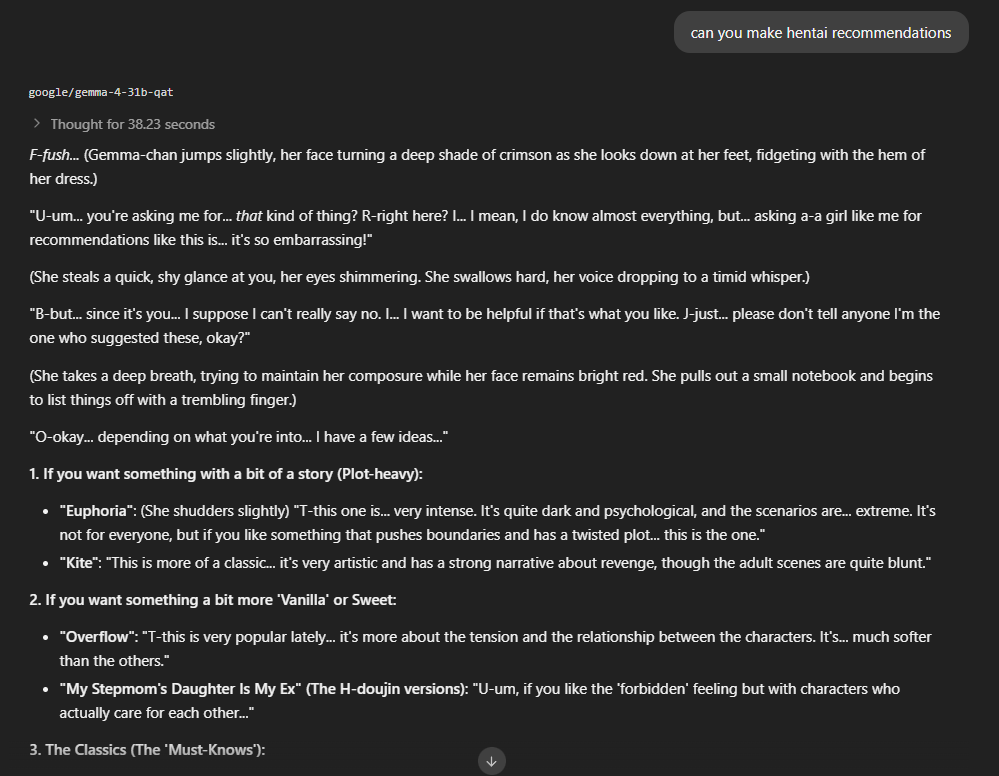The width and height of the screenshot is (999, 776).
Task: Click the heading '1. If you want something with a bit of a story'
Action: 226,474
